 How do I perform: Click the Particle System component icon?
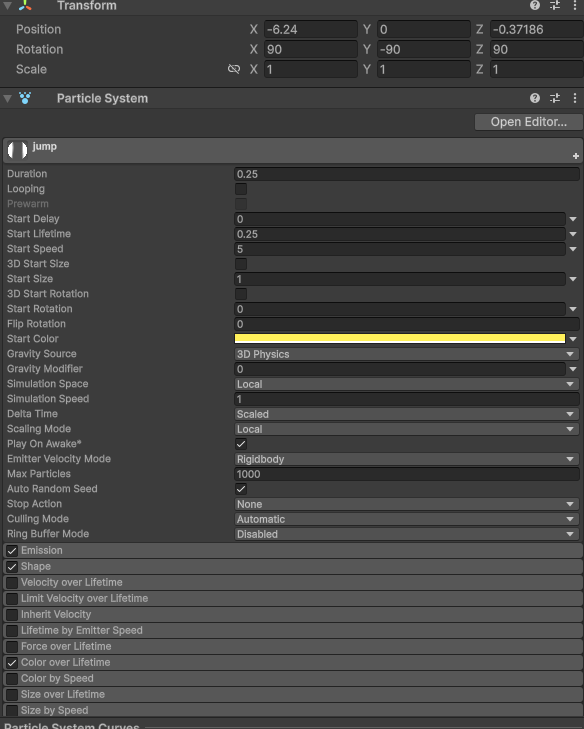[x=25, y=98]
